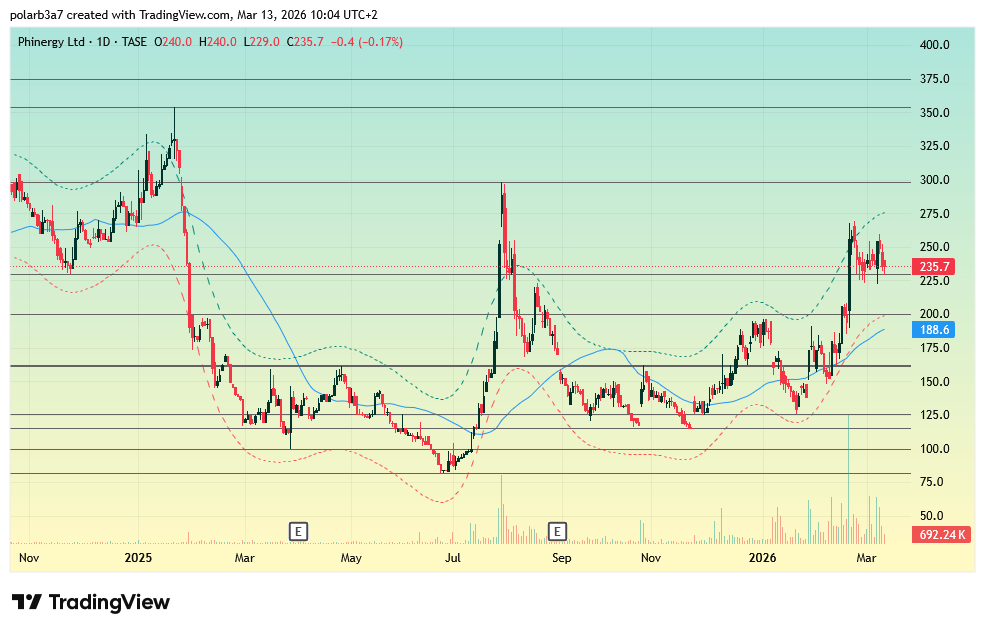Click the 2026 label on time axis
Viewport: 985px width, 632px height.
click(762, 558)
